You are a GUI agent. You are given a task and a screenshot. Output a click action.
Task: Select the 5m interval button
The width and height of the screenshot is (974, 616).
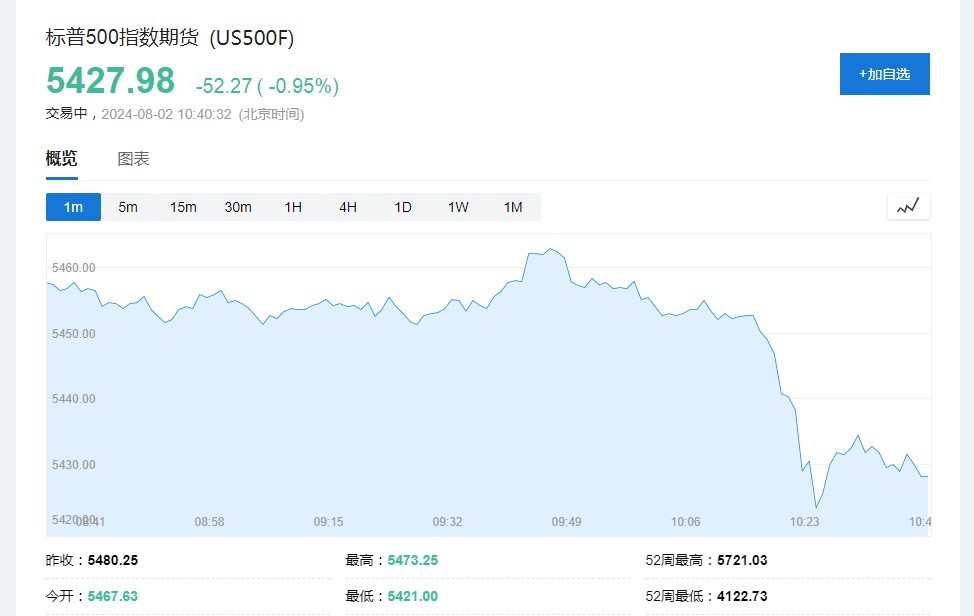(x=128, y=207)
